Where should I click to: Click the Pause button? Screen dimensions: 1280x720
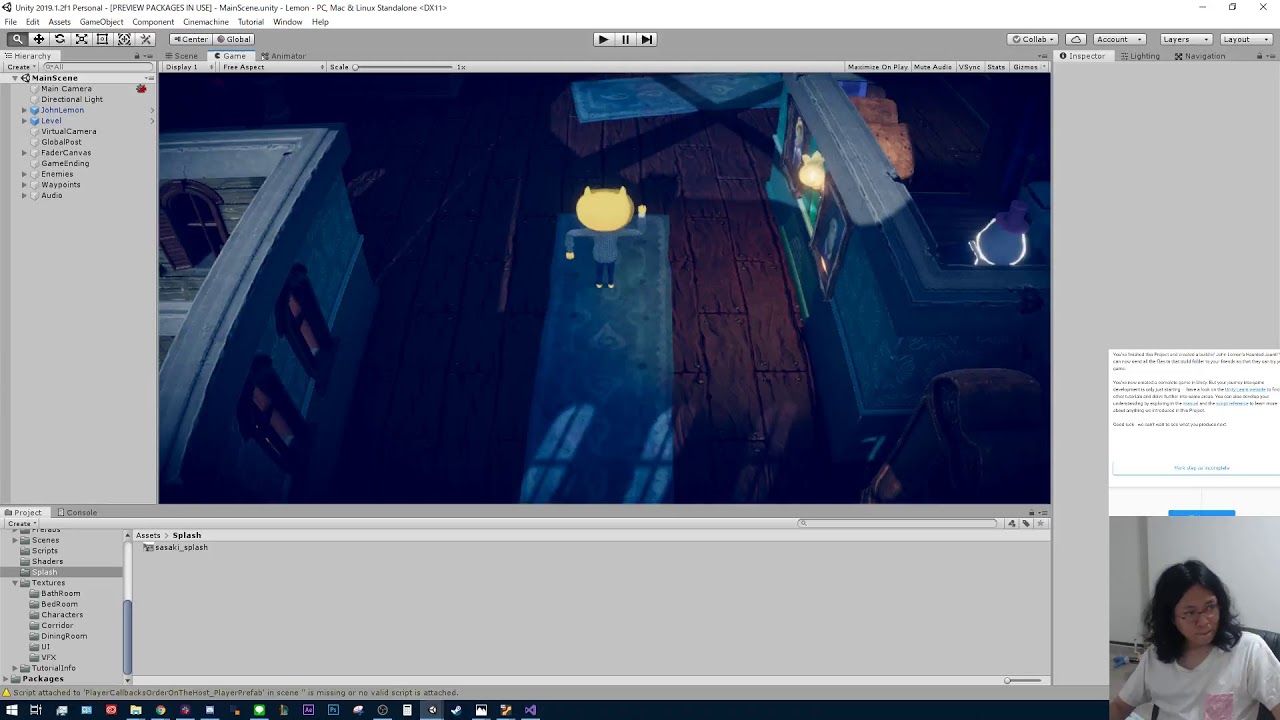(625, 39)
